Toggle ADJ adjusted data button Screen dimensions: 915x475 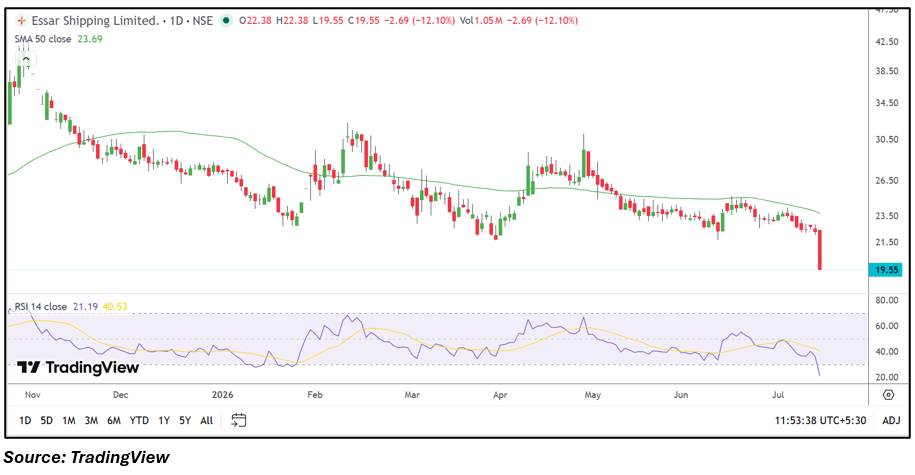(891, 420)
